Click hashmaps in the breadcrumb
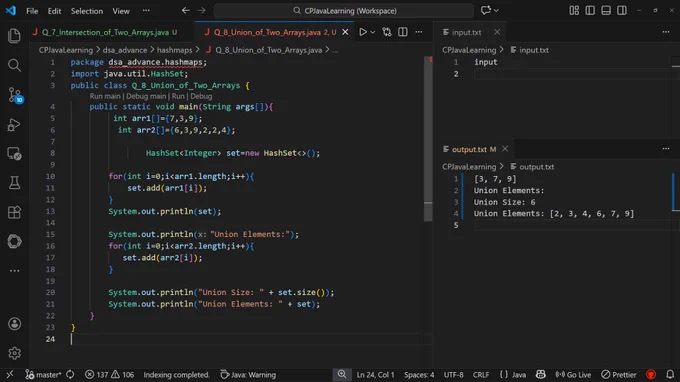This screenshot has height=382, width=680. (174, 50)
